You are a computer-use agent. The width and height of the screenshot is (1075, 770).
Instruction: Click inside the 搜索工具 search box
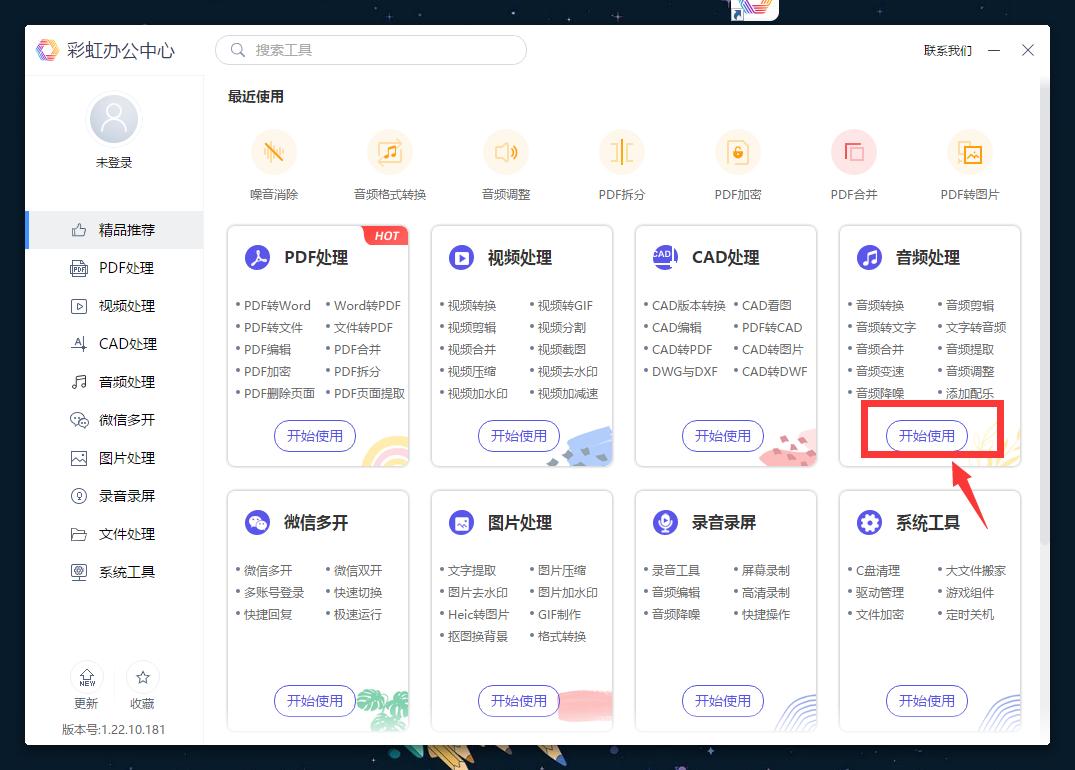(370, 49)
